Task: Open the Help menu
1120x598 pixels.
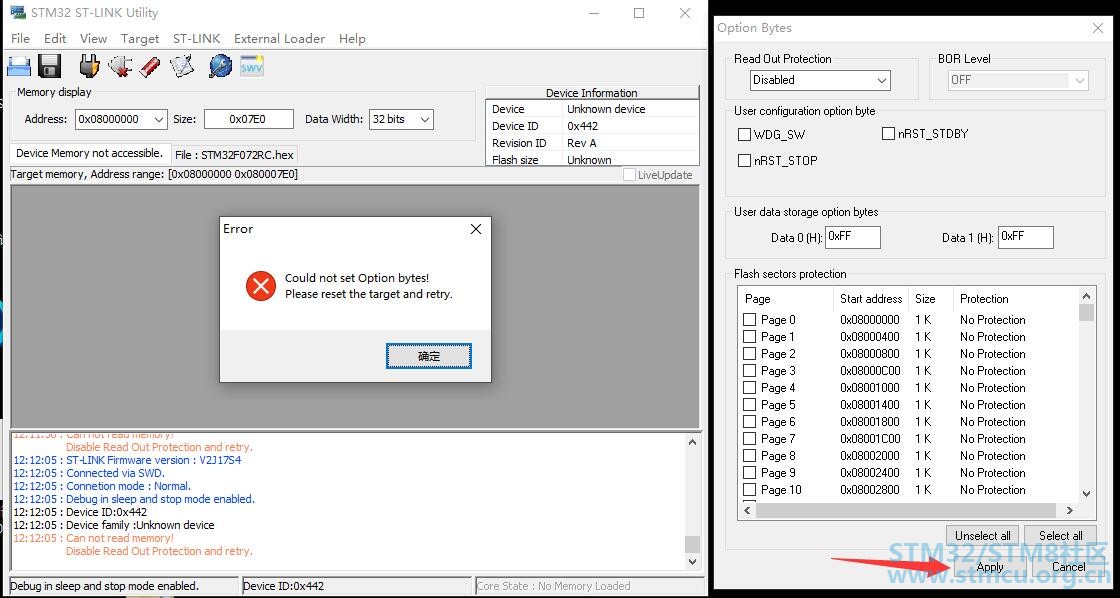Action: click(x=352, y=39)
